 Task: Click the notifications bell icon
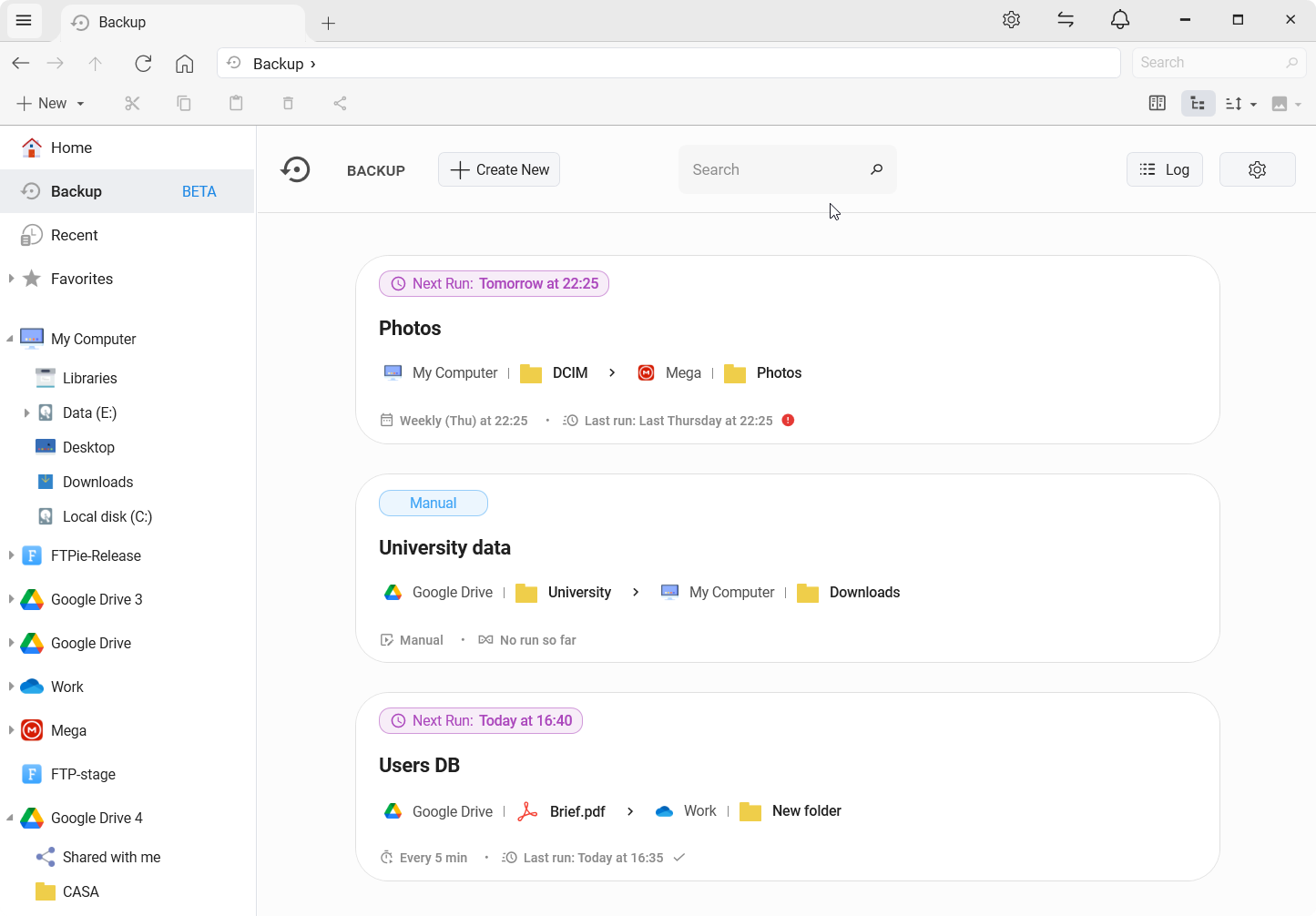click(1120, 19)
